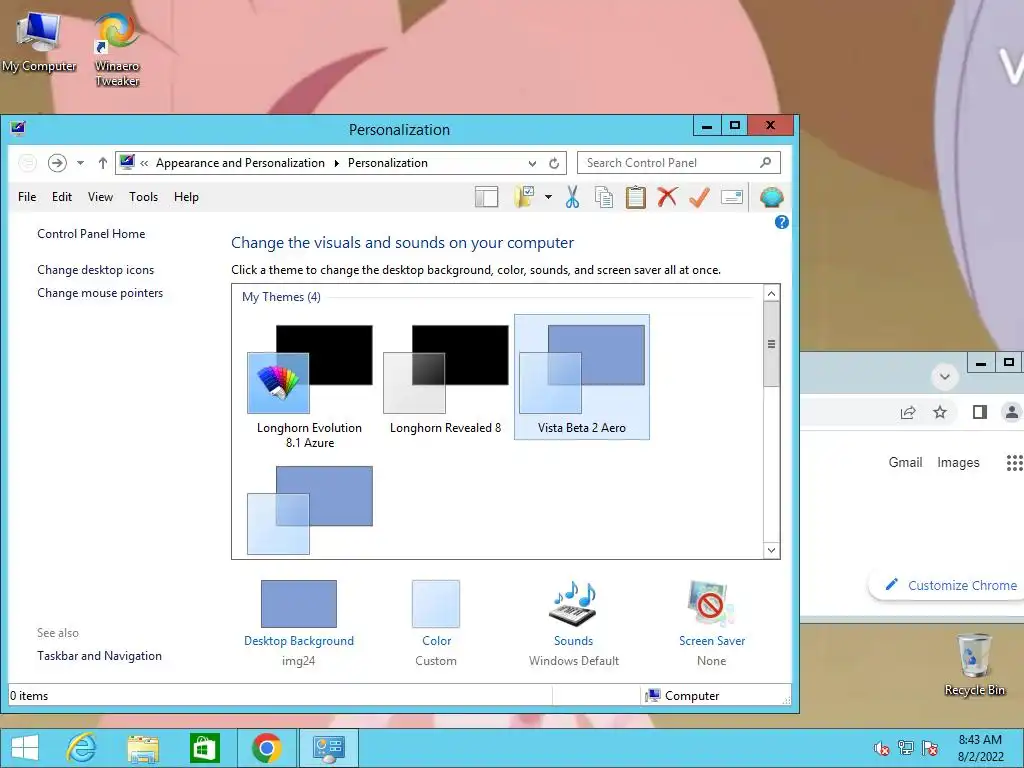Click the Classic Shell shell icon

[x=771, y=197]
